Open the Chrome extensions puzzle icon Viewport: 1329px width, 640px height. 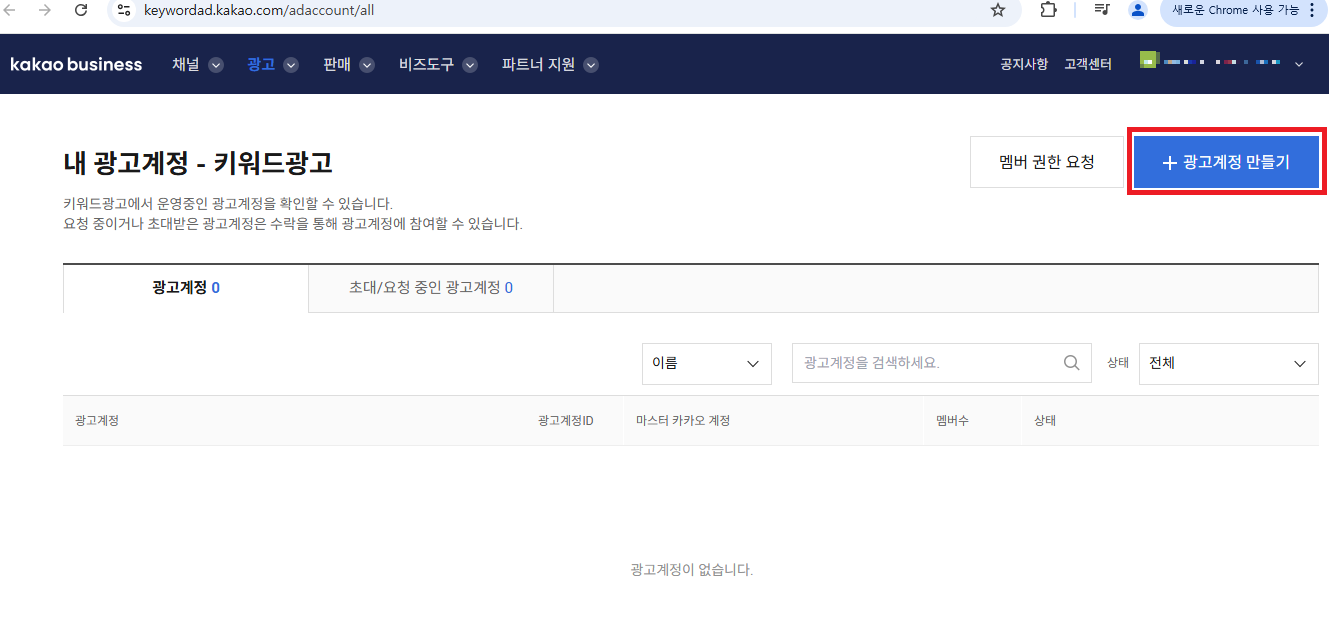pos(1049,10)
